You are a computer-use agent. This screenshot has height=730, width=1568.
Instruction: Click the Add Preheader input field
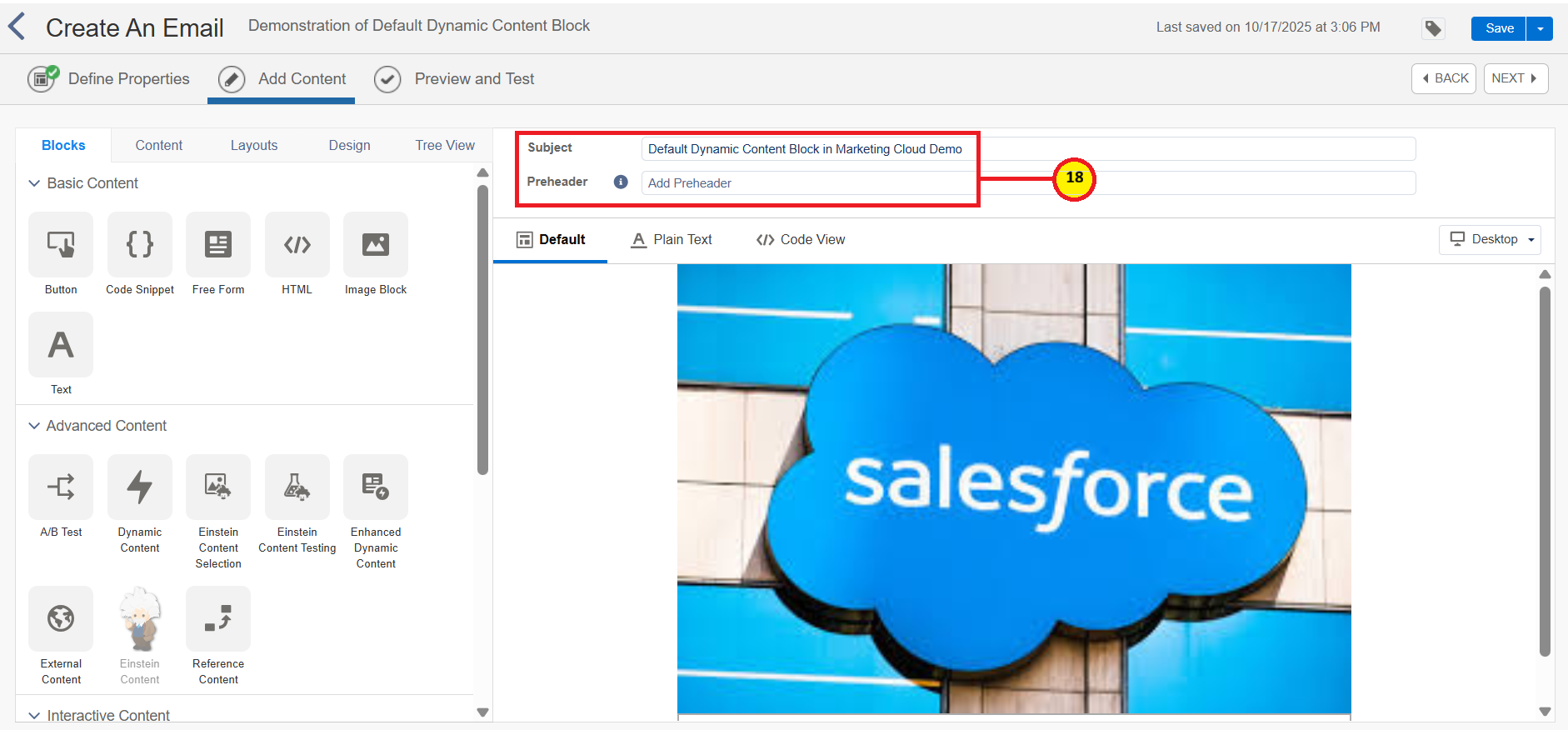pyautogui.click(x=808, y=183)
